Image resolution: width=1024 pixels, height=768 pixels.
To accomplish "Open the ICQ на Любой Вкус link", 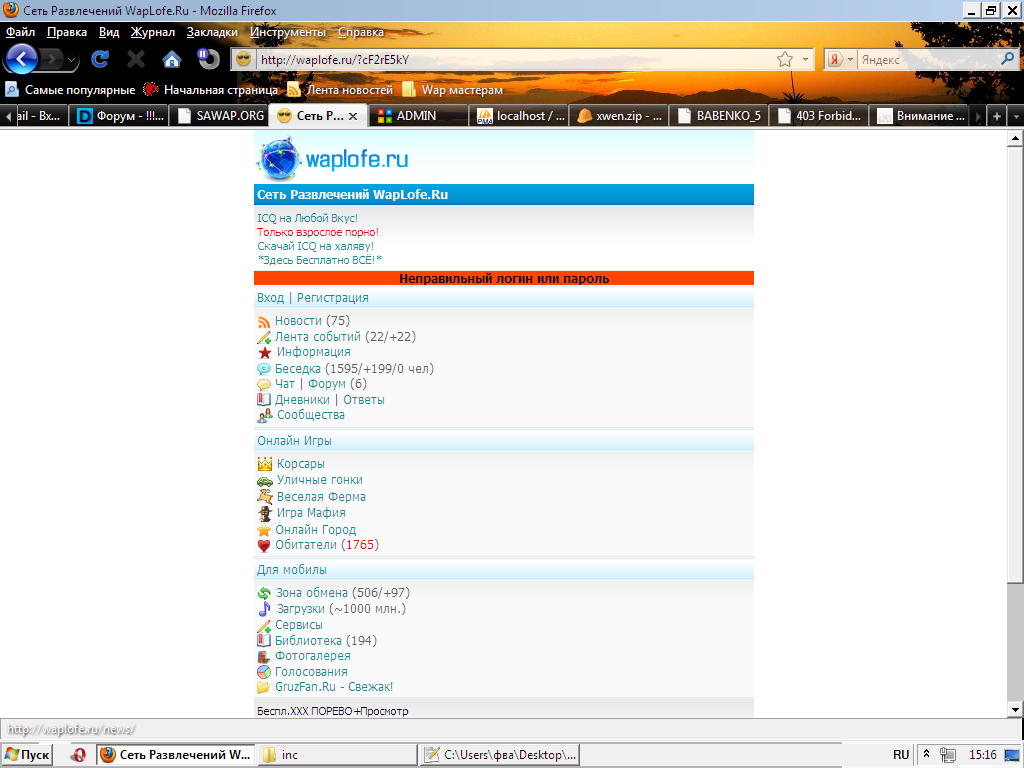I will (307, 218).
